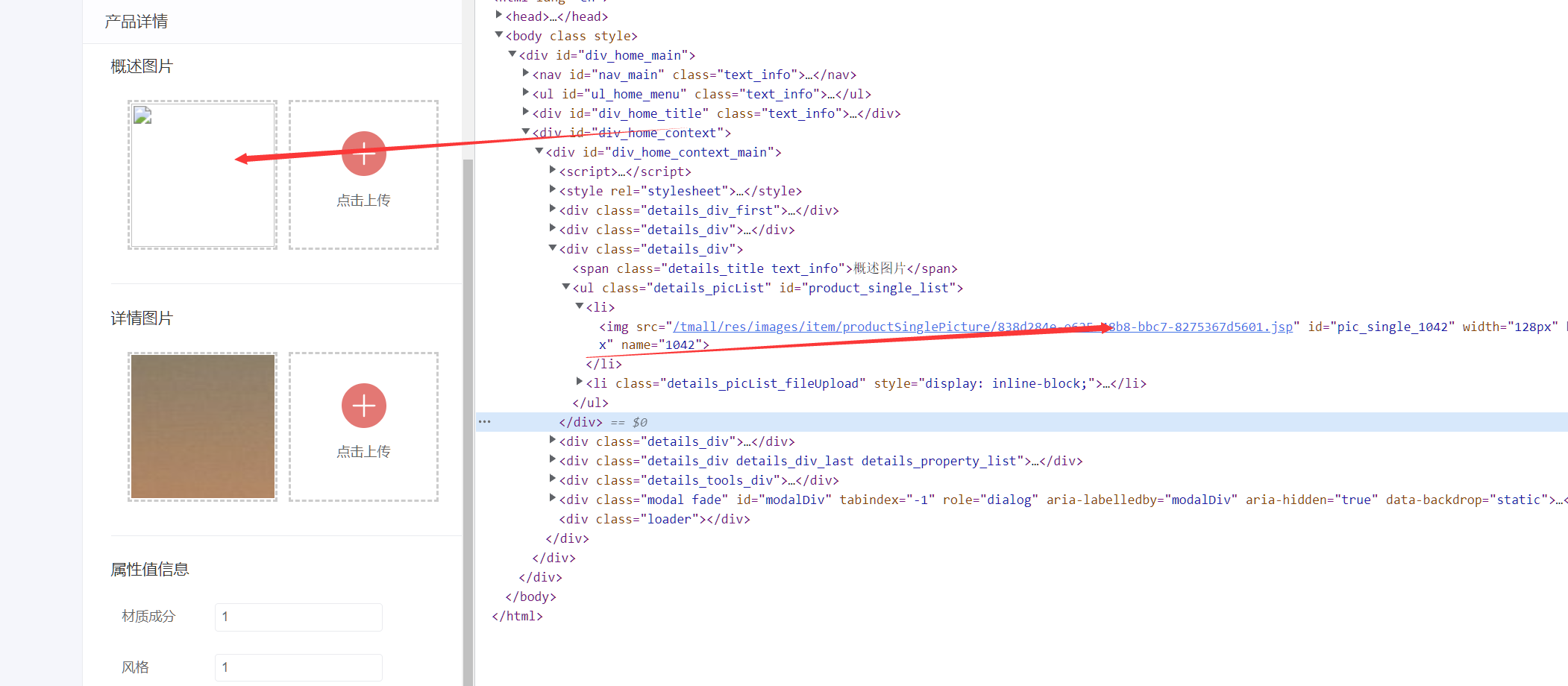The height and width of the screenshot is (686, 1568).
Task: Click the plus upload icon under 详情图片
Action: click(364, 406)
